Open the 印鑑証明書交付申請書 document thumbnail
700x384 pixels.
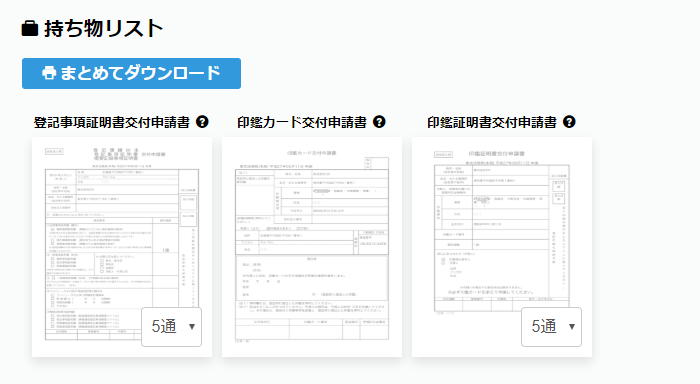(502, 247)
